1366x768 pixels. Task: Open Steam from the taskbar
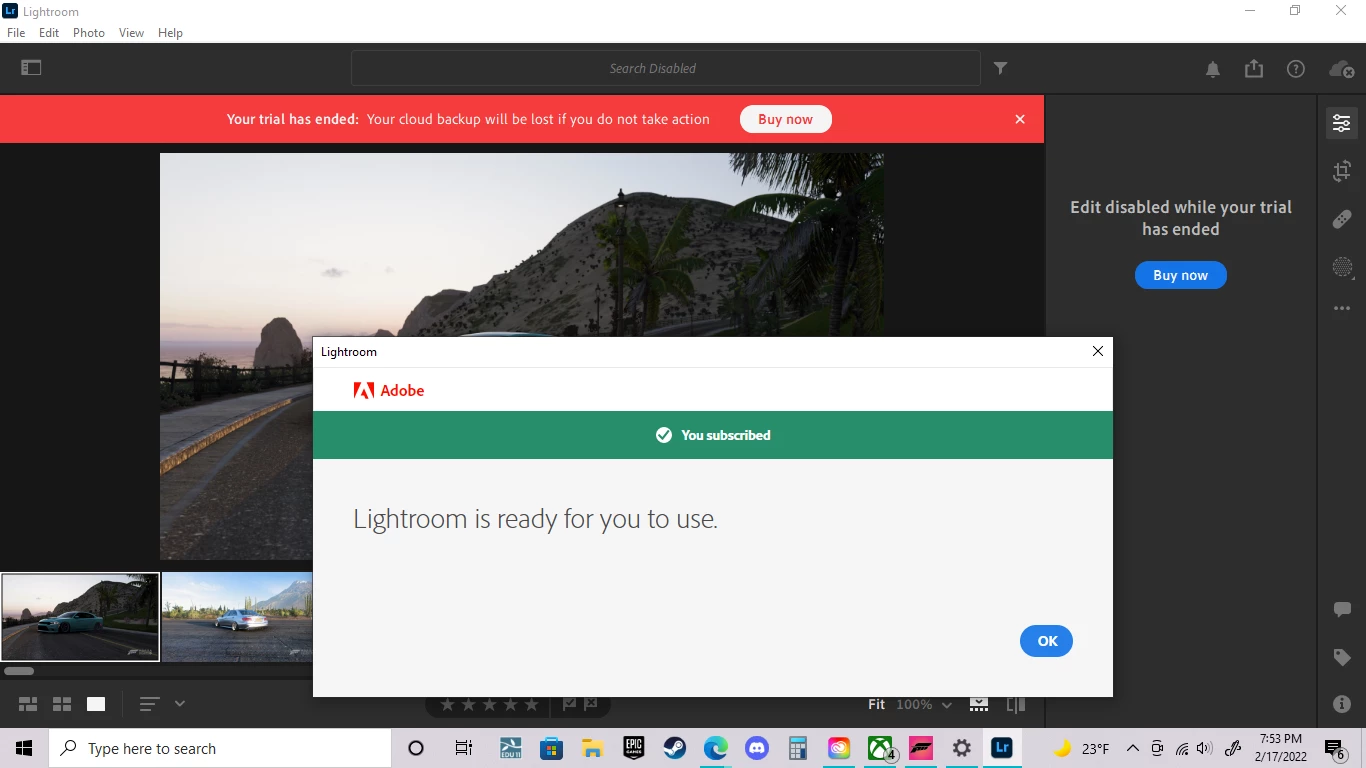click(675, 748)
